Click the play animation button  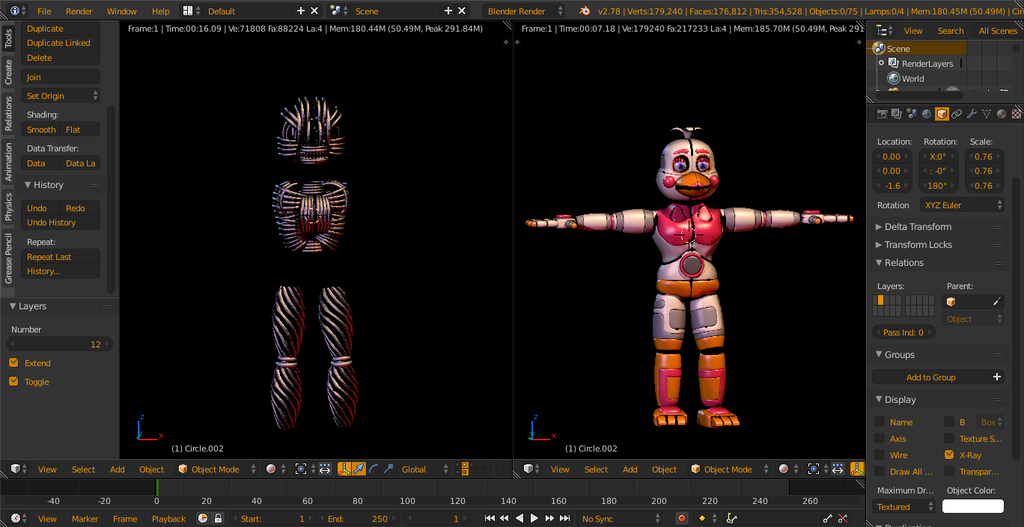click(534, 519)
